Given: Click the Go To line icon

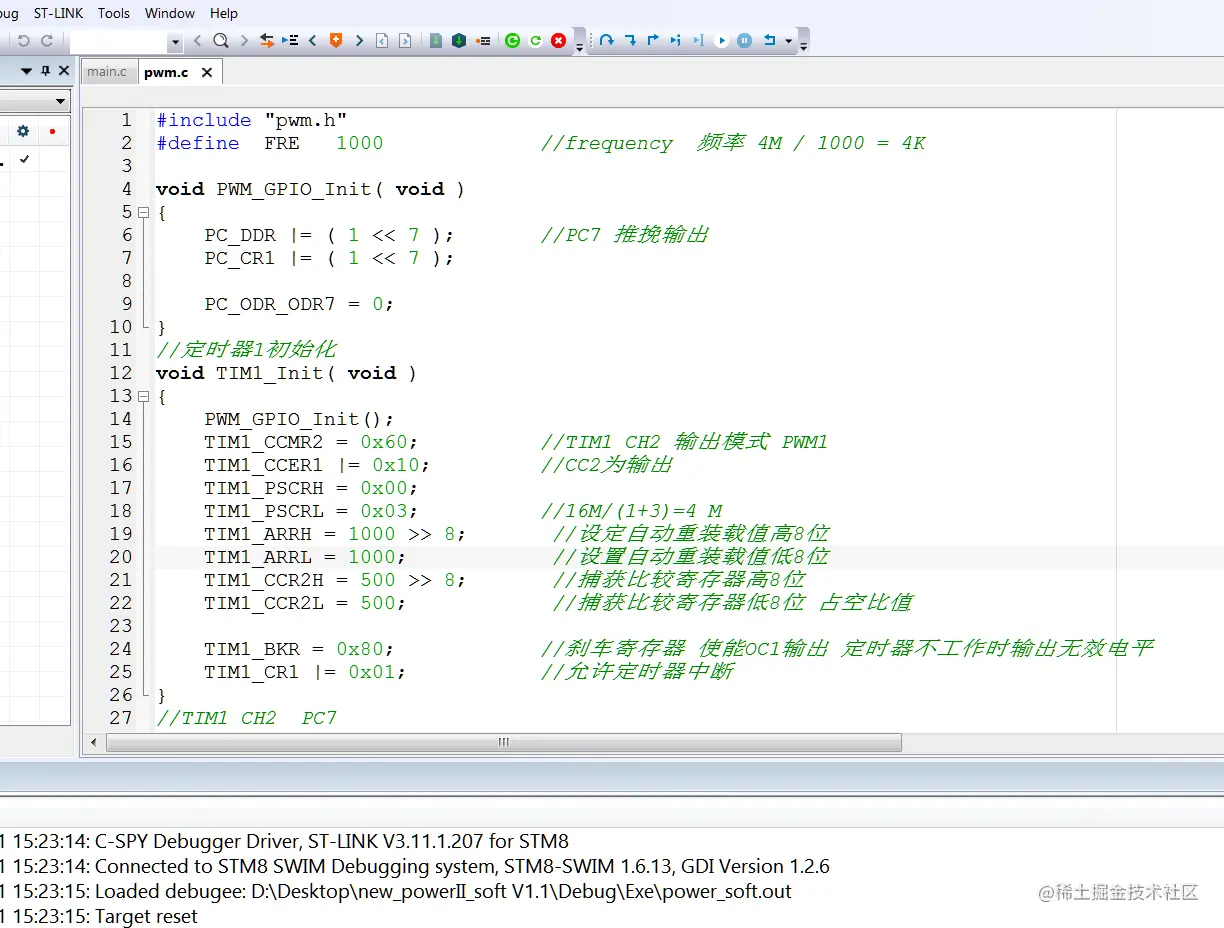Looking at the screenshot, I should click(290, 41).
